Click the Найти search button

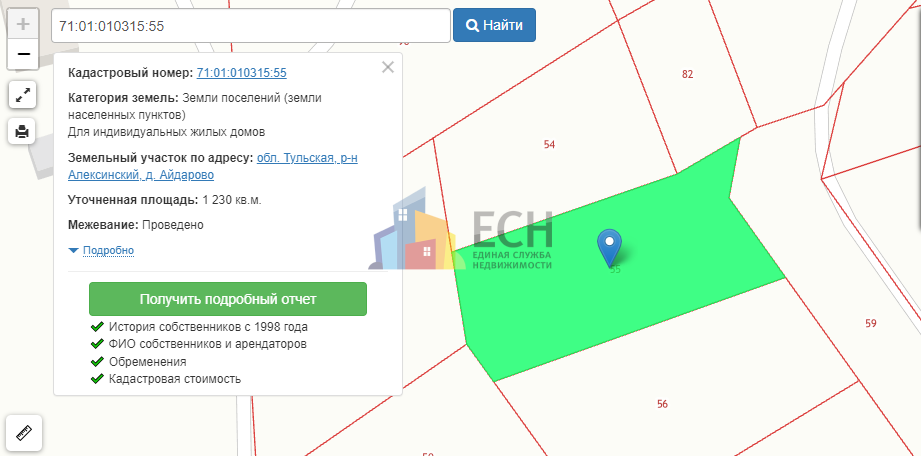[494, 25]
